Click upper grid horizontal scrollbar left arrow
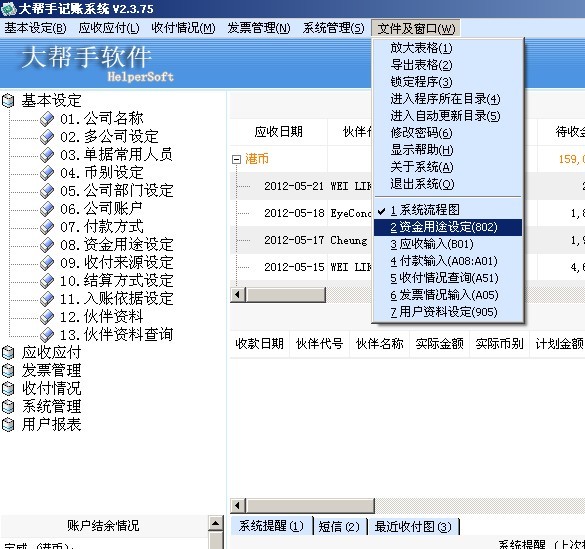Image resolution: width=585 pixels, height=549 pixels. [238, 295]
